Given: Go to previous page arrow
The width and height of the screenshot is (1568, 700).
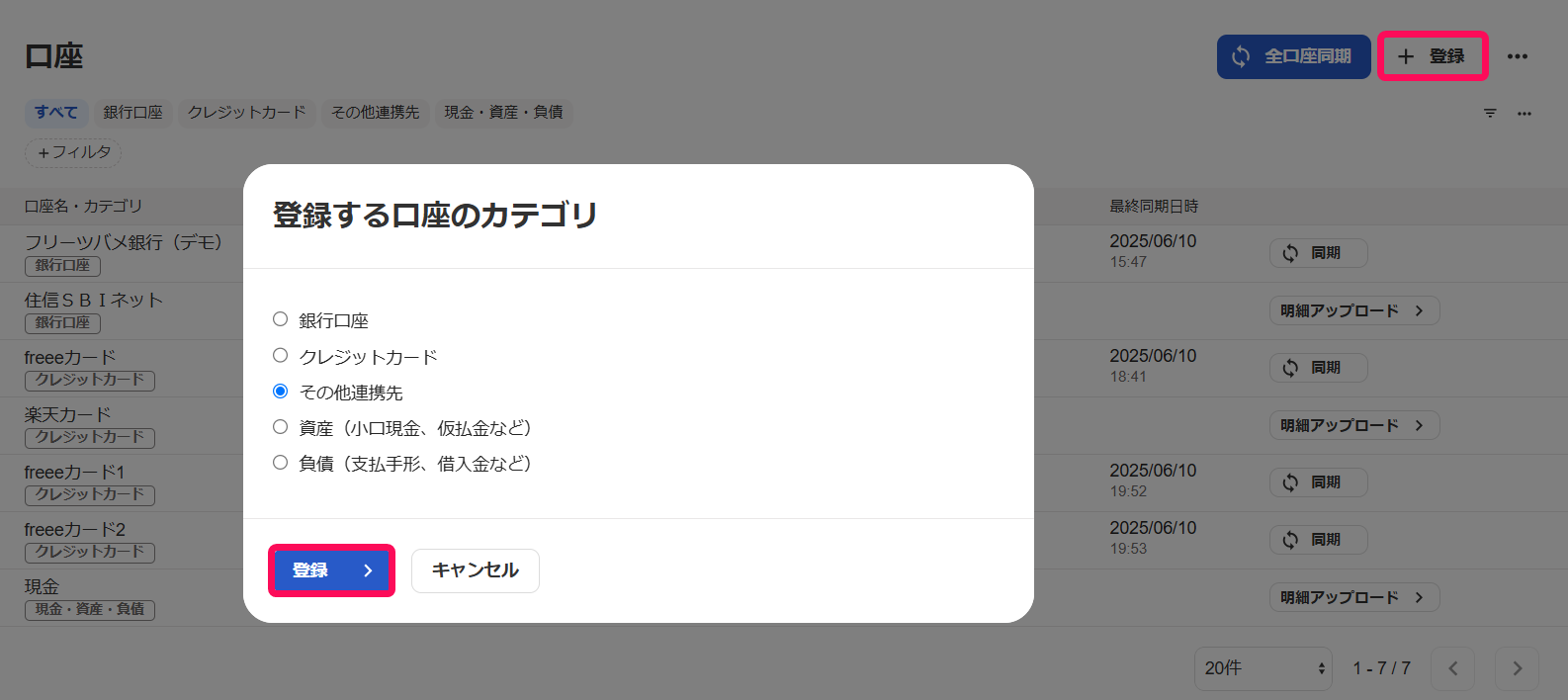Looking at the screenshot, I should tap(1453, 668).
